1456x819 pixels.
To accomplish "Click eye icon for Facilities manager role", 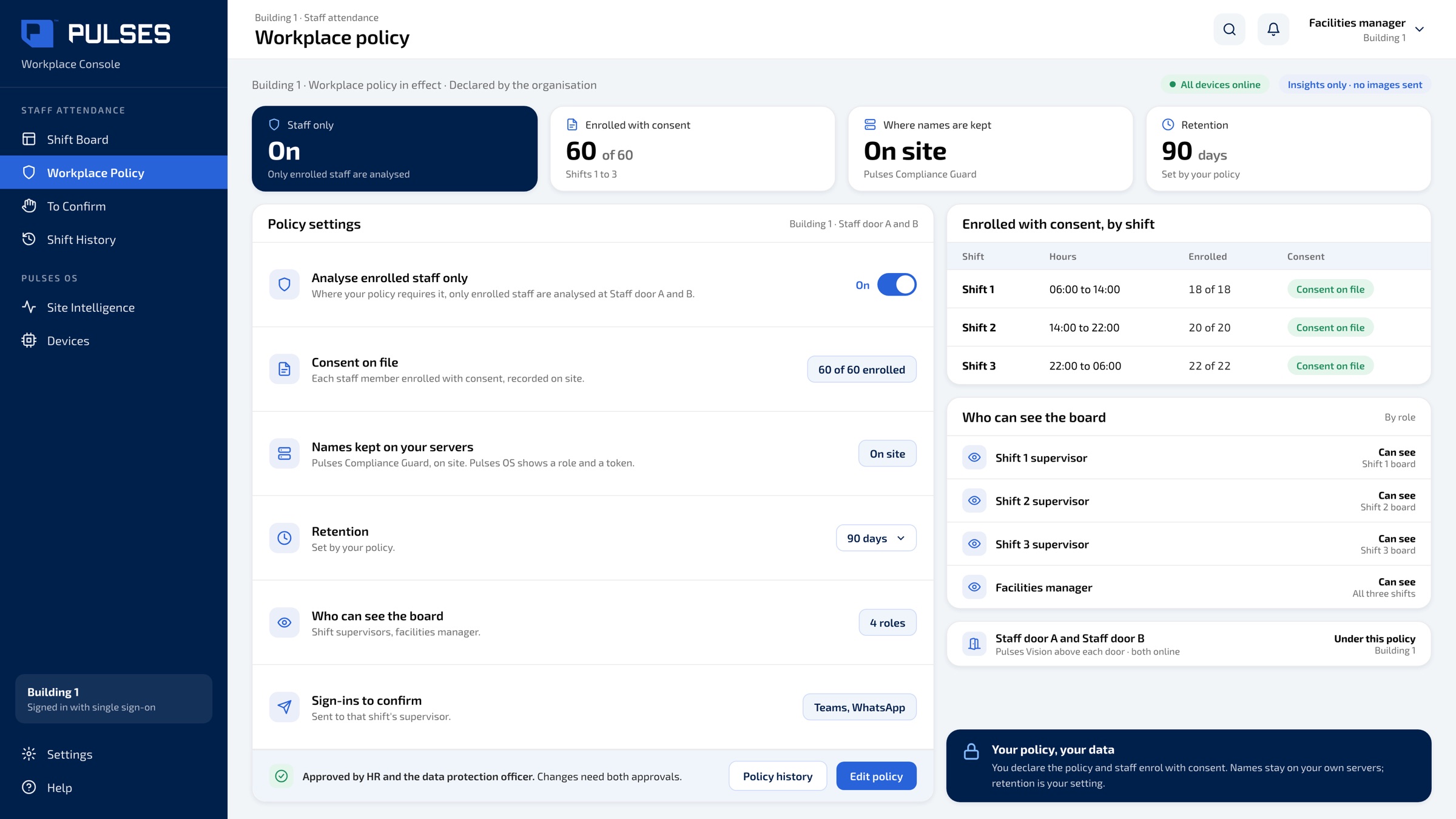I will coord(974,587).
